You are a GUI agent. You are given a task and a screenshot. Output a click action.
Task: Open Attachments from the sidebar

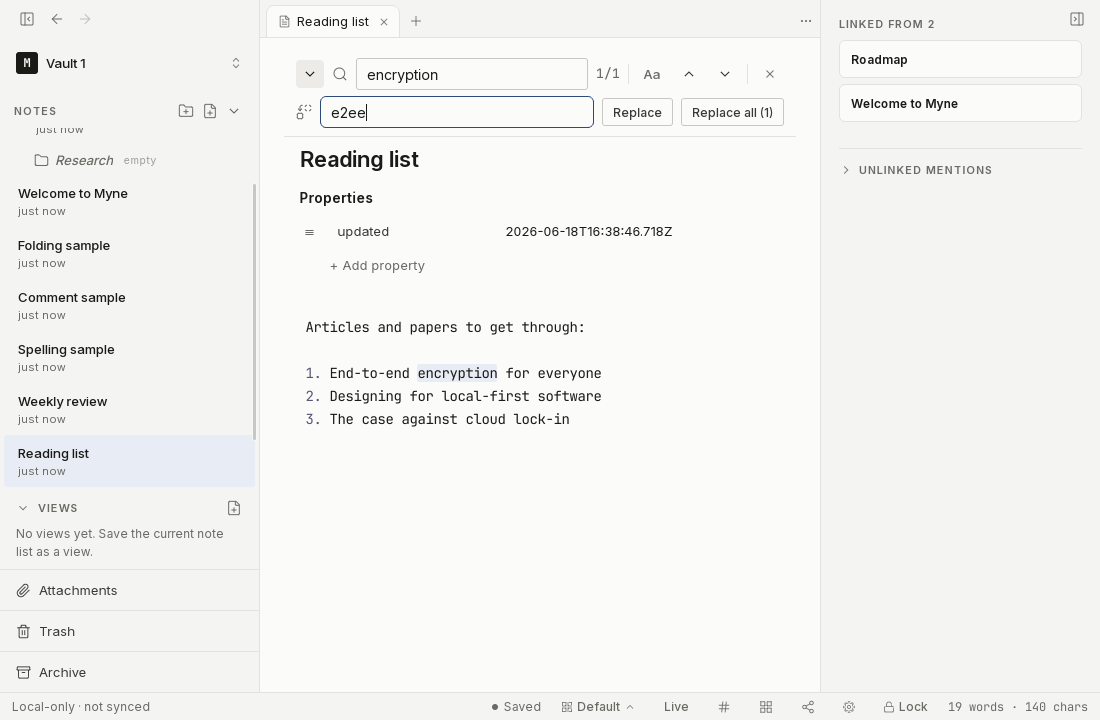(x=129, y=590)
